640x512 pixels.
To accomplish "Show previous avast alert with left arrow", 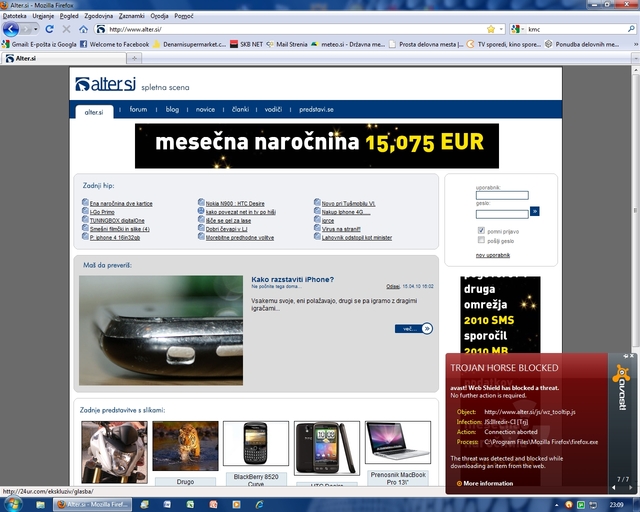I will coord(613,488).
